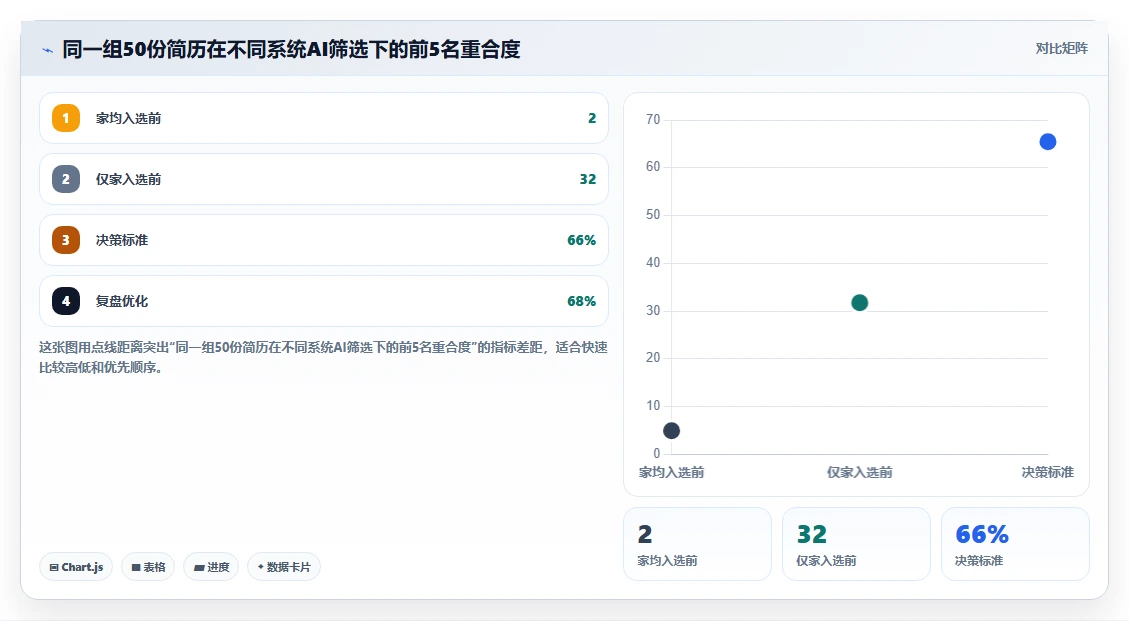The width and height of the screenshot is (1129, 621).
Task: Click the y-axis tick label 40
Action: (653, 263)
